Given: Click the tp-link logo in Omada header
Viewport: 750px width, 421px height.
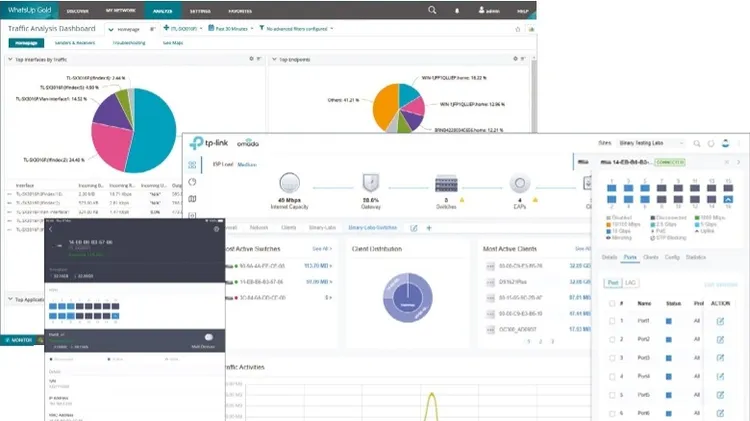Looking at the screenshot, I should (x=209, y=143).
